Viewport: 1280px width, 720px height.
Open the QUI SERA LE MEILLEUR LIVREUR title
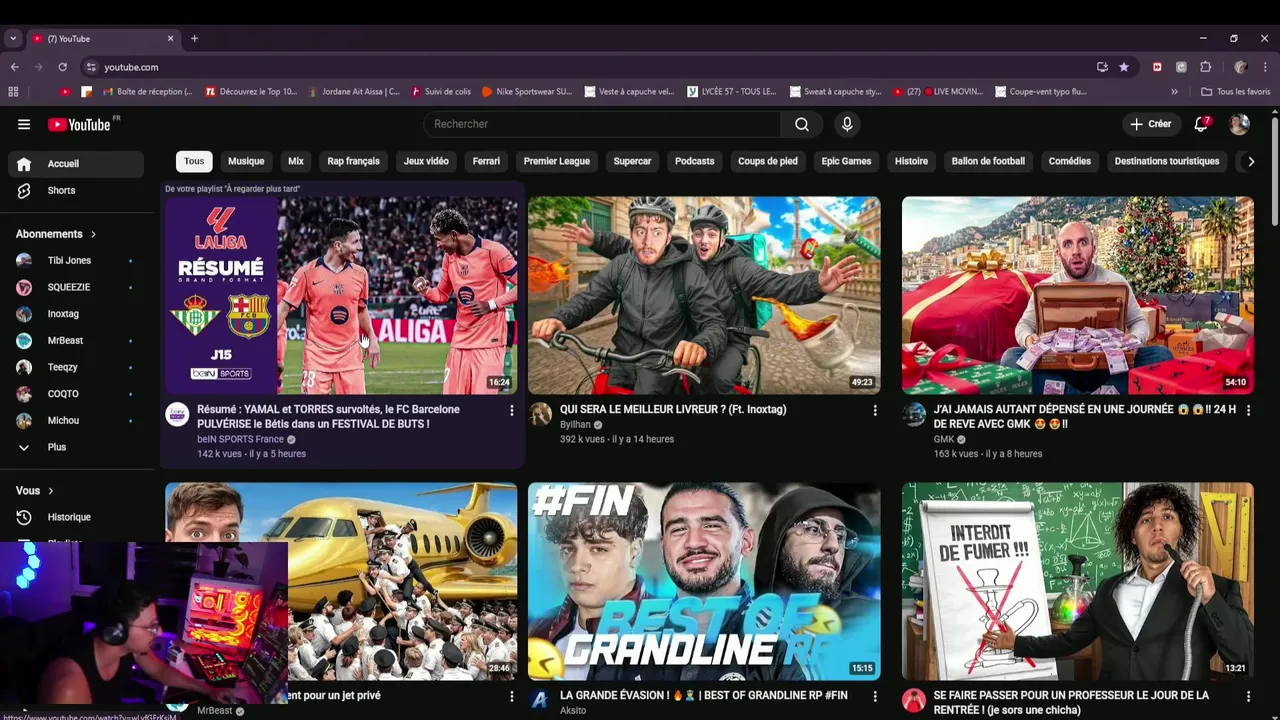pyautogui.click(x=673, y=409)
